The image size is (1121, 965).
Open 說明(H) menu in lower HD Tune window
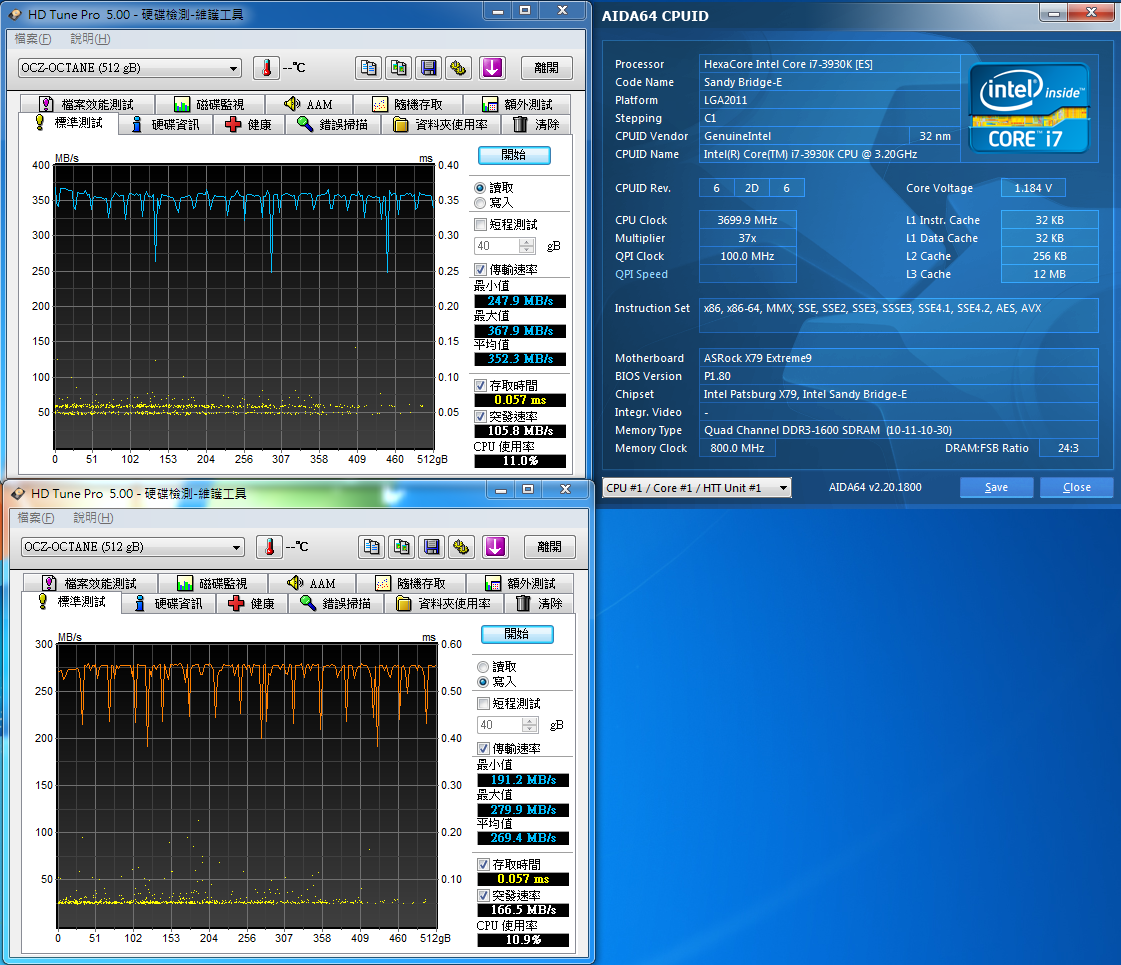click(93, 518)
